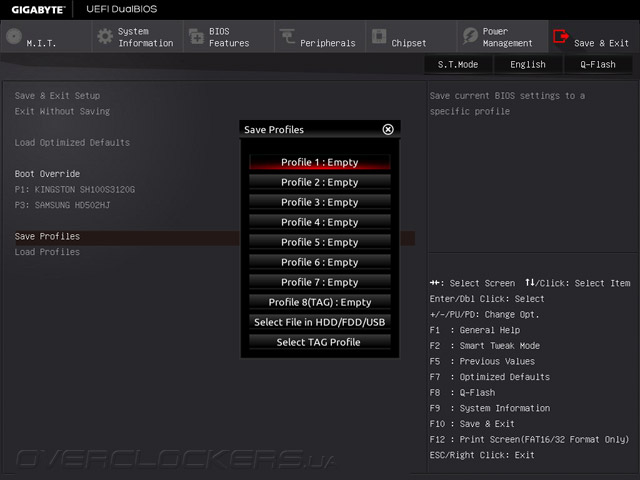
Task: Open the Peripherals tab
Action: pyautogui.click(x=320, y=37)
